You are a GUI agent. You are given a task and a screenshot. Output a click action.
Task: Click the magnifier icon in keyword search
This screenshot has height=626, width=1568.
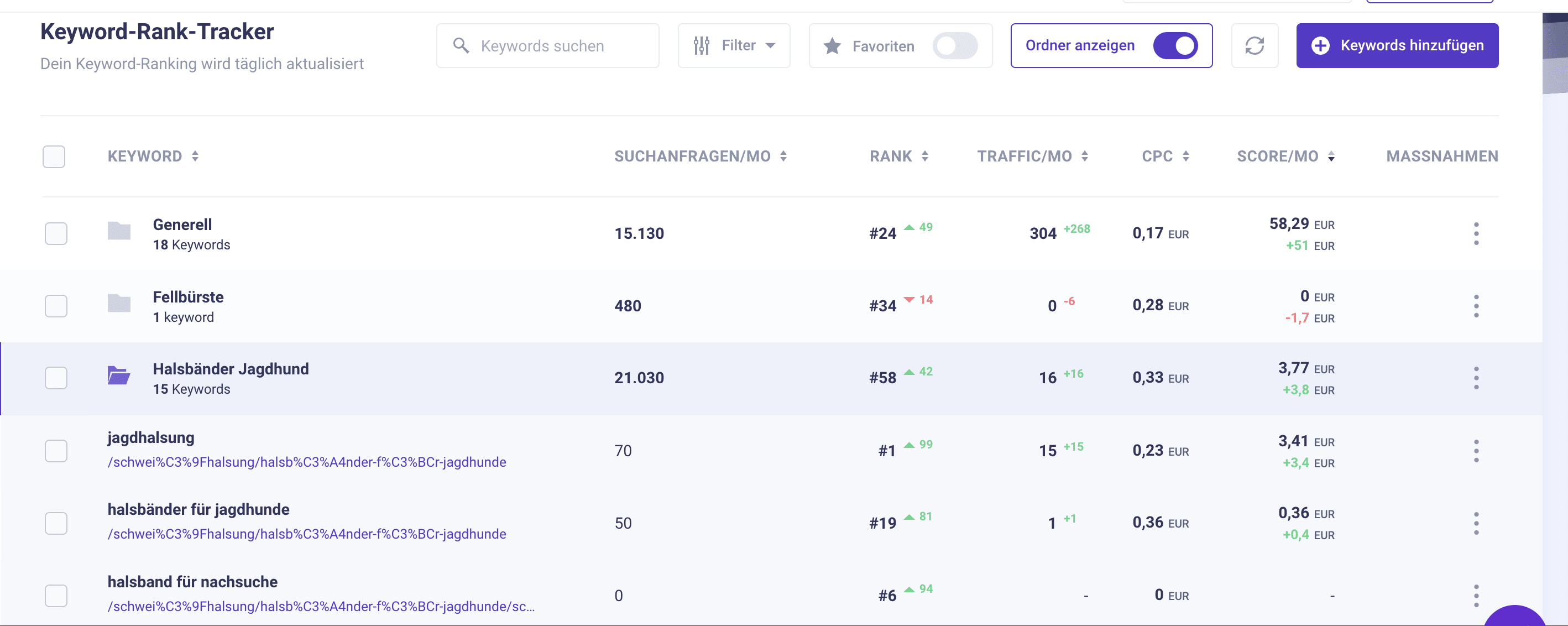[462, 46]
